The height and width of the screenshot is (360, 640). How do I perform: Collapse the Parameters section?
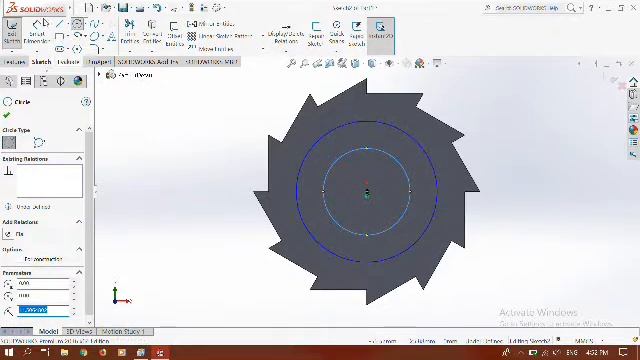[x=79, y=272]
